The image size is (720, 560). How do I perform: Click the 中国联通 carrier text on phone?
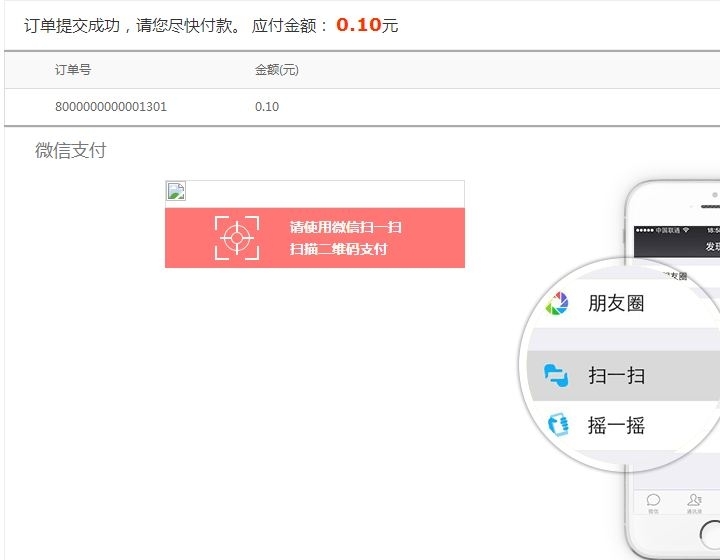pyautogui.click(x=667, y=230)
